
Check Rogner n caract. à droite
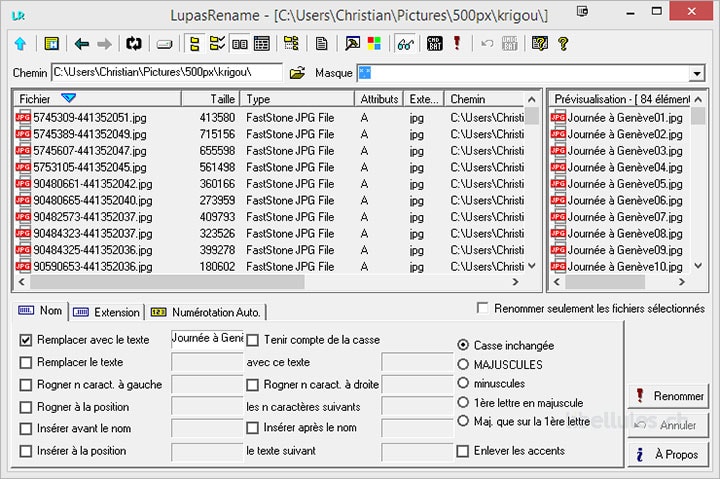coord(253,385)
